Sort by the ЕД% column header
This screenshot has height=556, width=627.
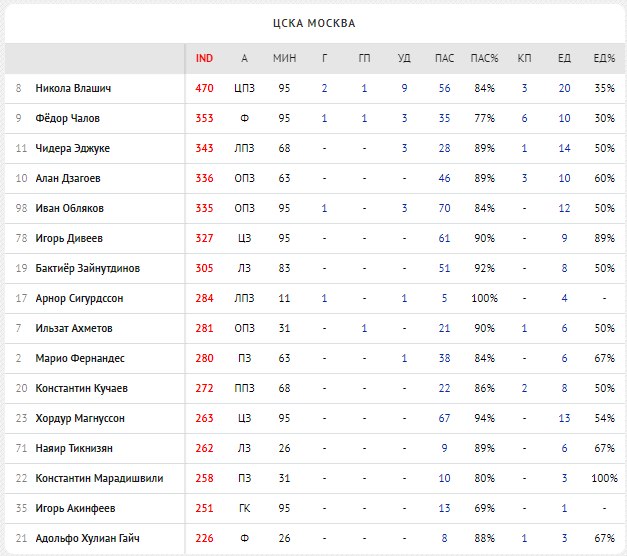tap(604, 58)
